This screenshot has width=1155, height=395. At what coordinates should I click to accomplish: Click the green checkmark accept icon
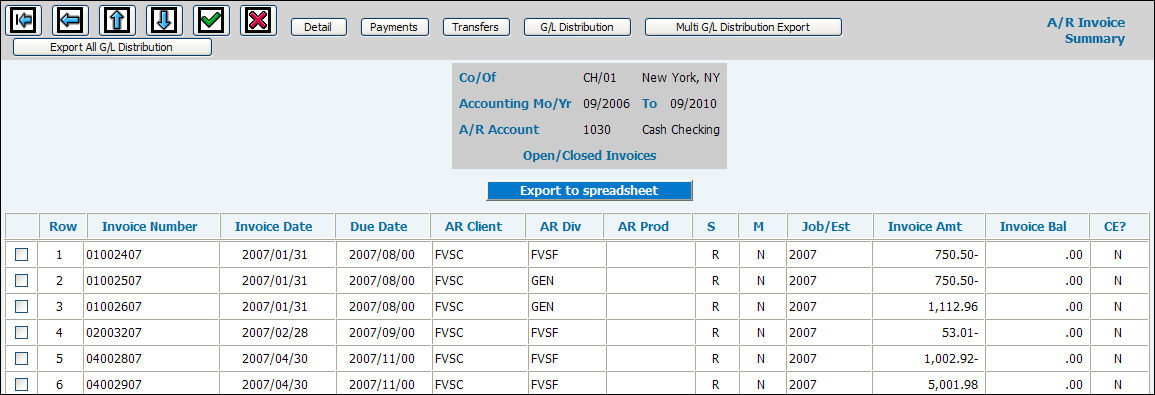(x=211, y=20)
